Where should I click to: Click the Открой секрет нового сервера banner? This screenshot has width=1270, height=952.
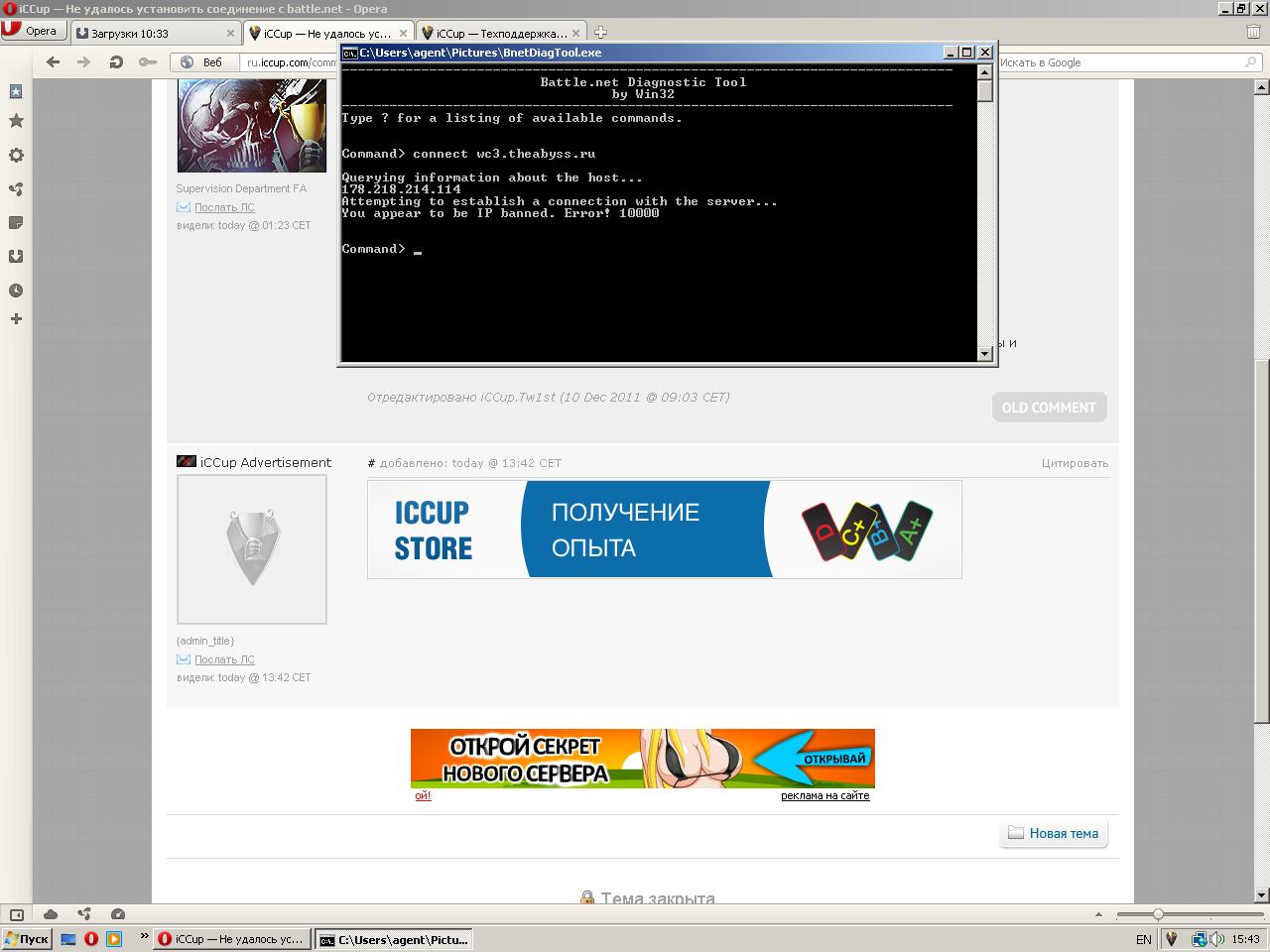[643, 759]
